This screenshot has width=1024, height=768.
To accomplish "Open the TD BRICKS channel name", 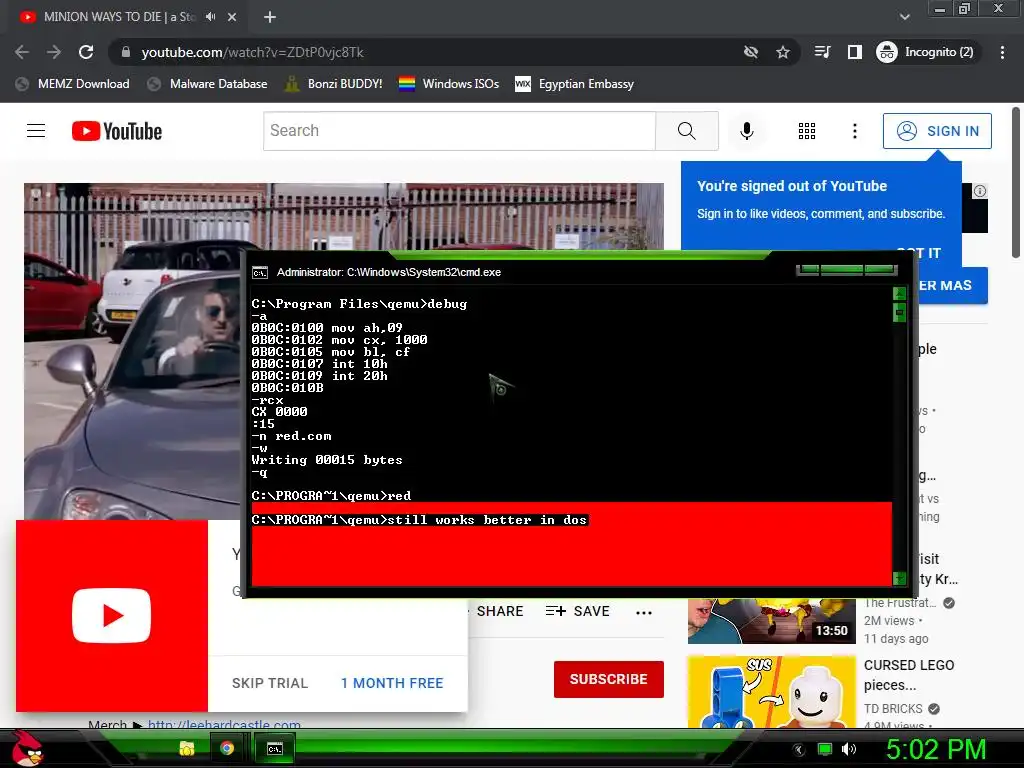I will tap(893, 709).
